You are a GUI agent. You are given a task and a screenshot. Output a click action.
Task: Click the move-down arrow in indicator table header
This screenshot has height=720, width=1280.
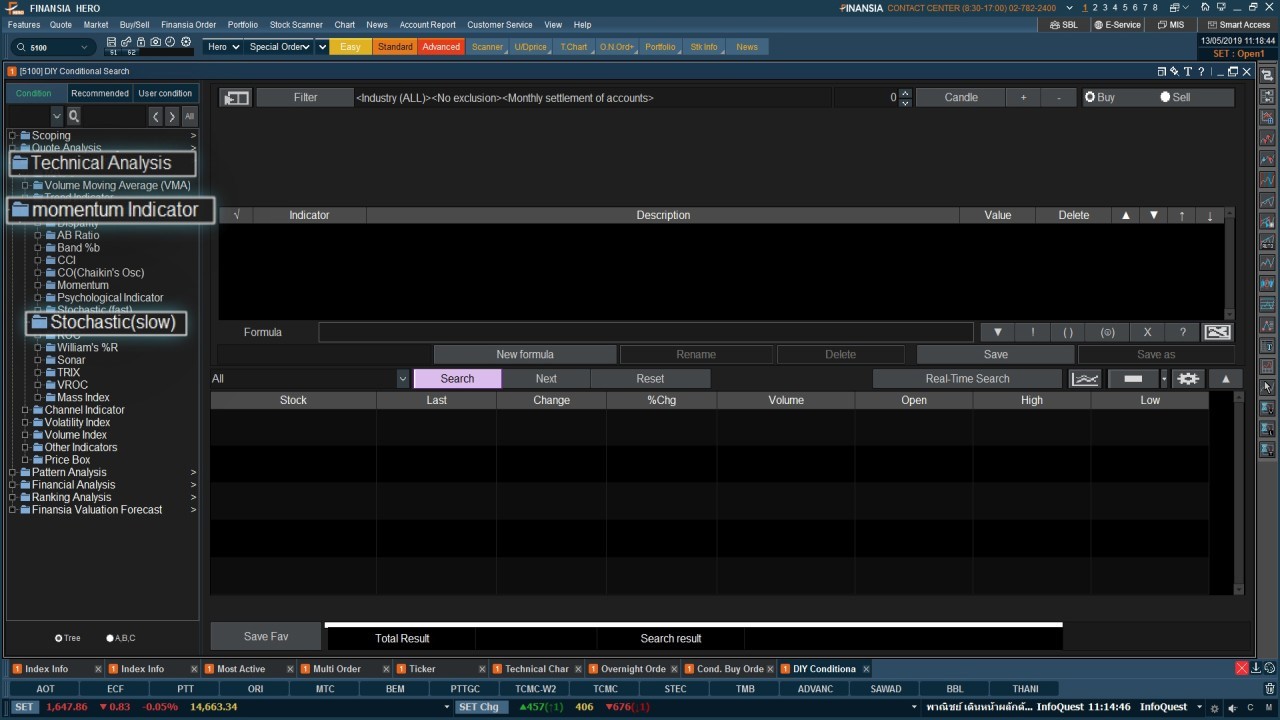click(x=1154, y=215)
